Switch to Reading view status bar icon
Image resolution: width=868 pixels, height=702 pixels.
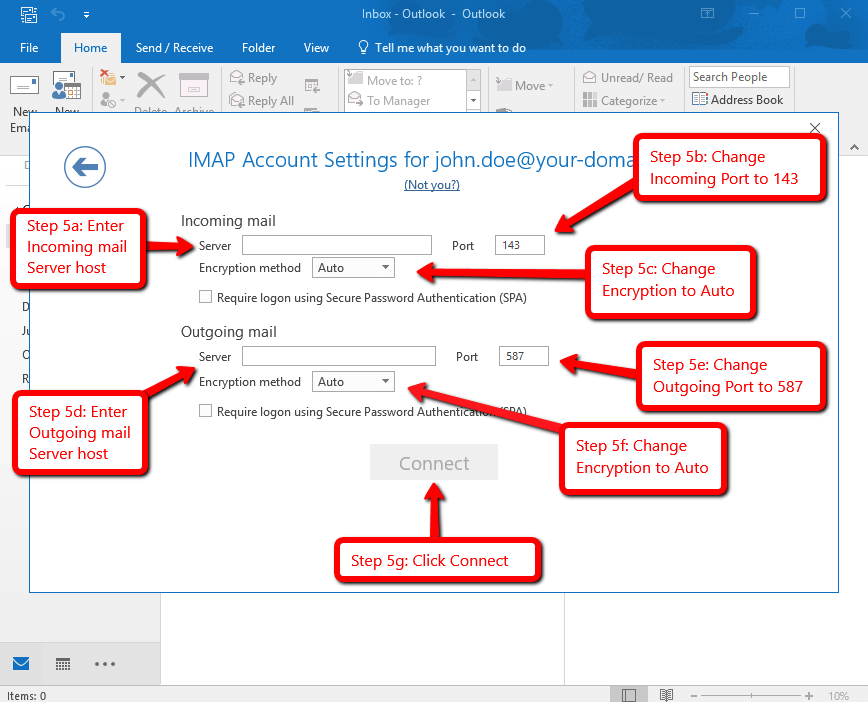click(x=666, y=695)
